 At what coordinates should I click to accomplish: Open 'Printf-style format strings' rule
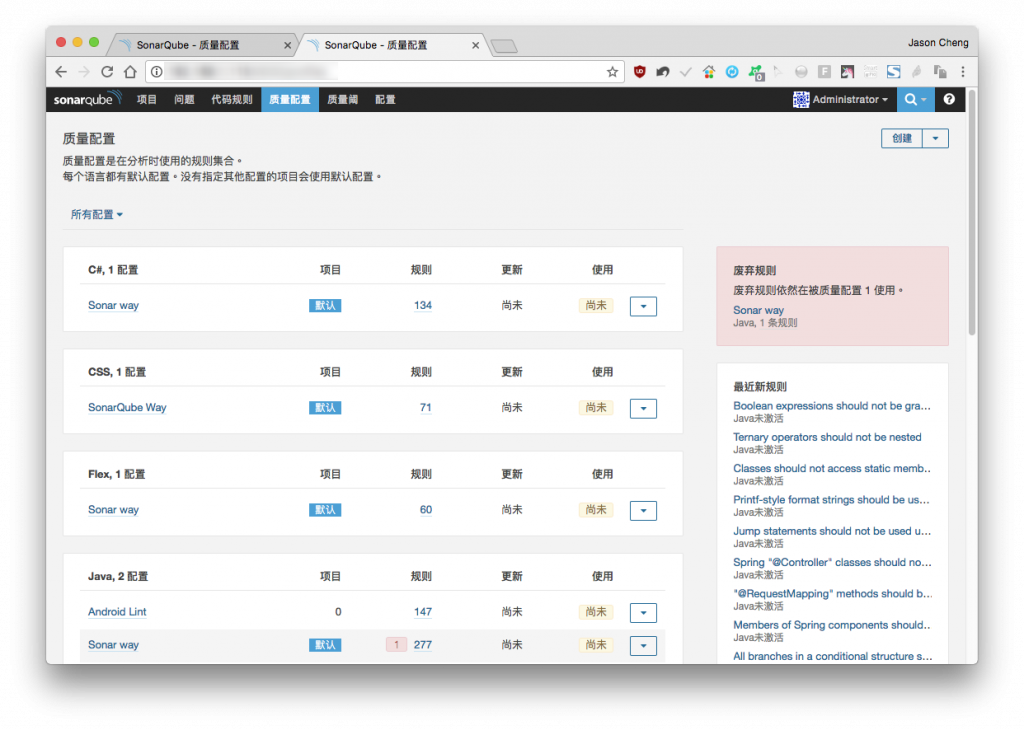[831, 500]
